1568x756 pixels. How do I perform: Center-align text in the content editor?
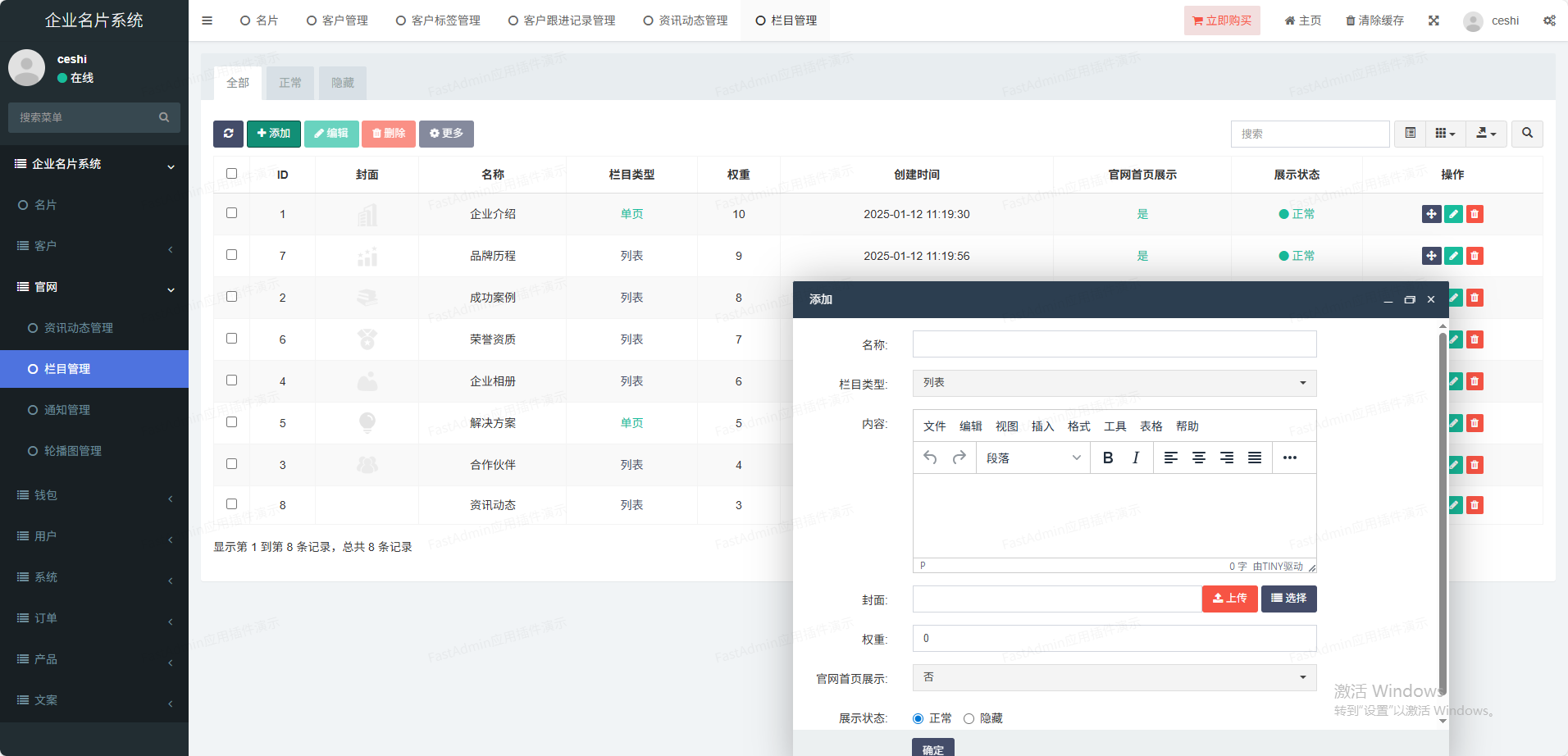[x=1199, y=458]
